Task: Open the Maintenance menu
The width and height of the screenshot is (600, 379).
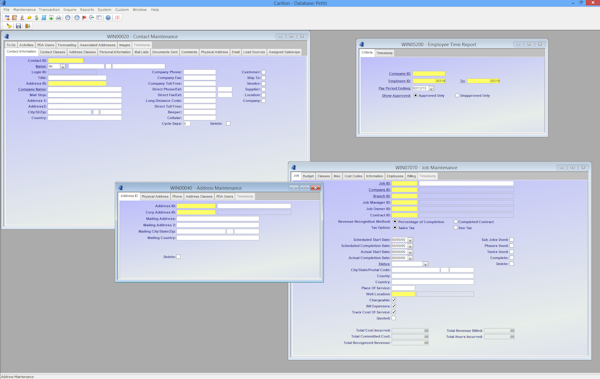Action: [24, 10]
